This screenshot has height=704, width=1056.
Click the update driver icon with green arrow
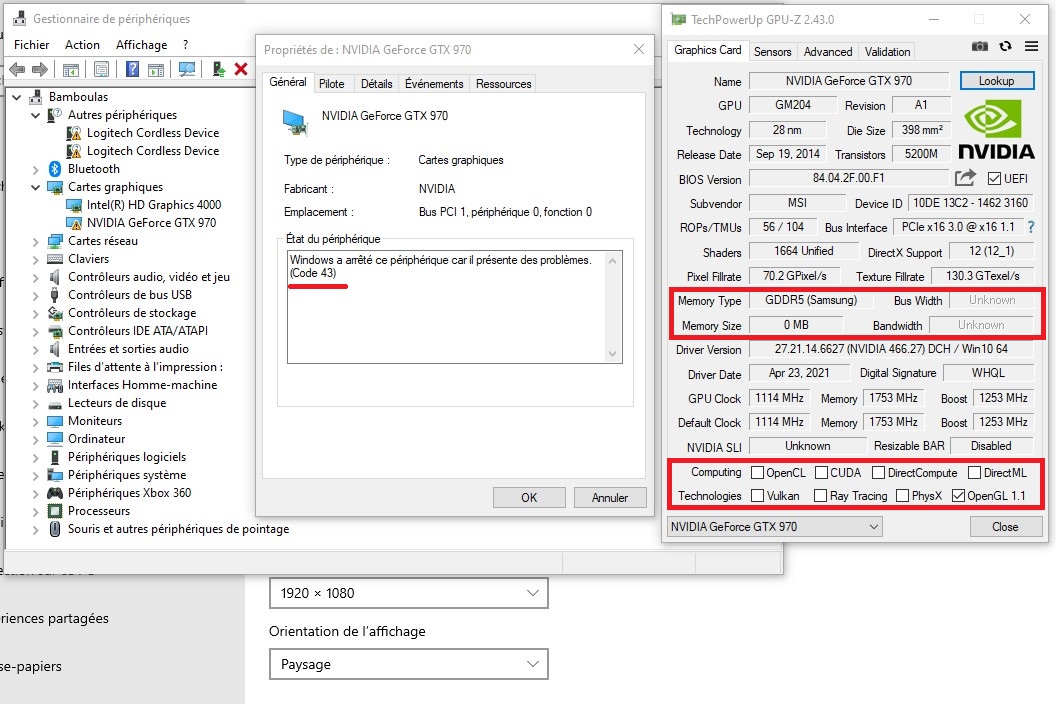(218, 69)
